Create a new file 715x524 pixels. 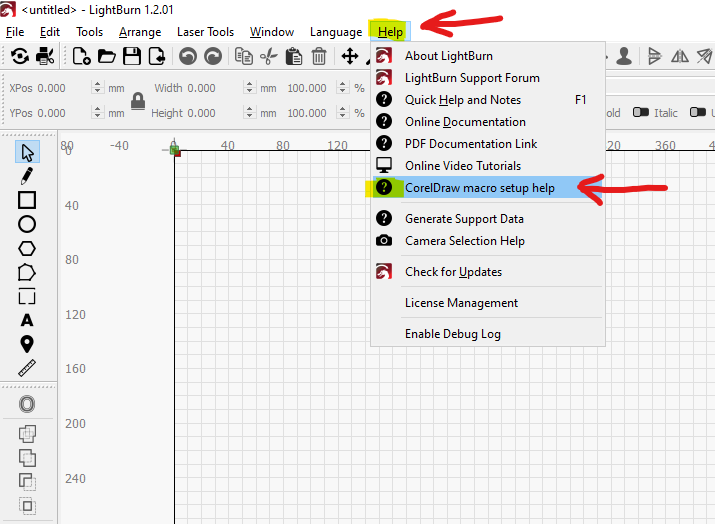pos(82,57)
